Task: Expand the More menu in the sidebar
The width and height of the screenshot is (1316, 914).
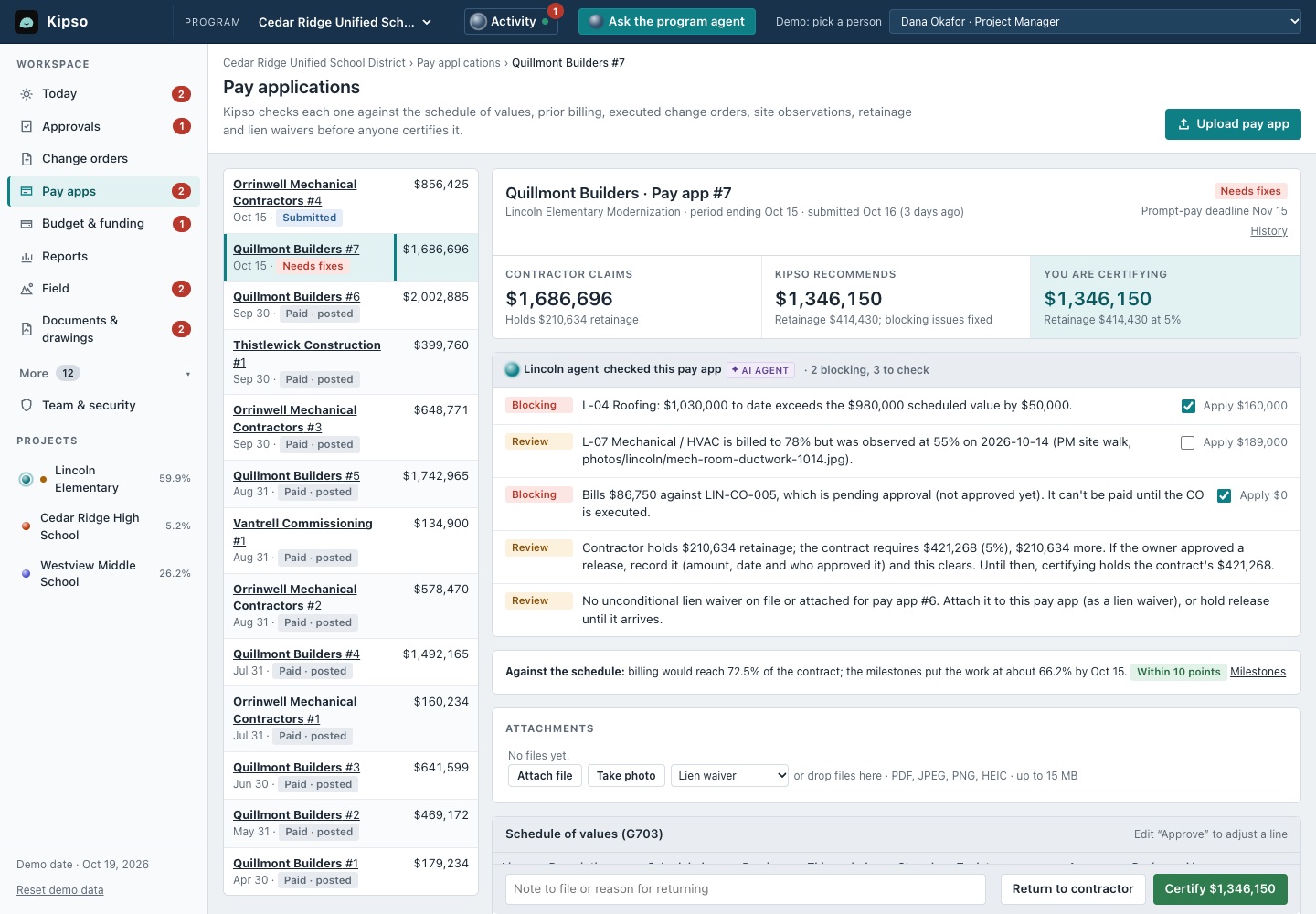Action: point(103,373)
